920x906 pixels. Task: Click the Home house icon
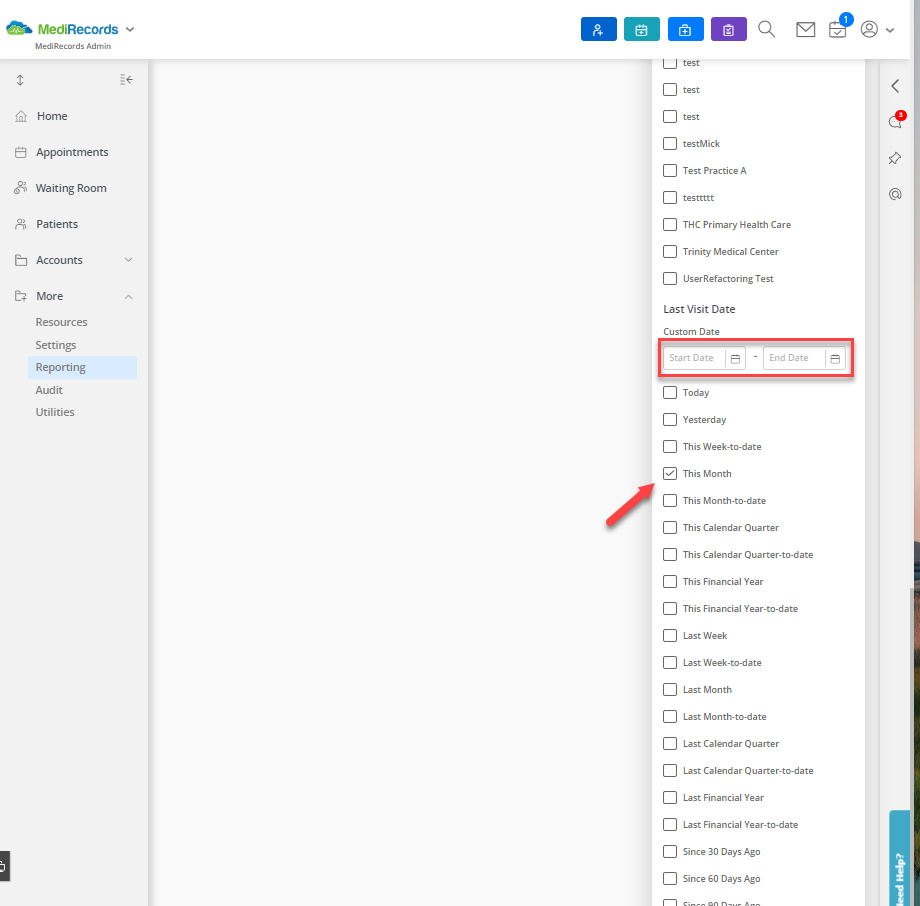(21, 116)
